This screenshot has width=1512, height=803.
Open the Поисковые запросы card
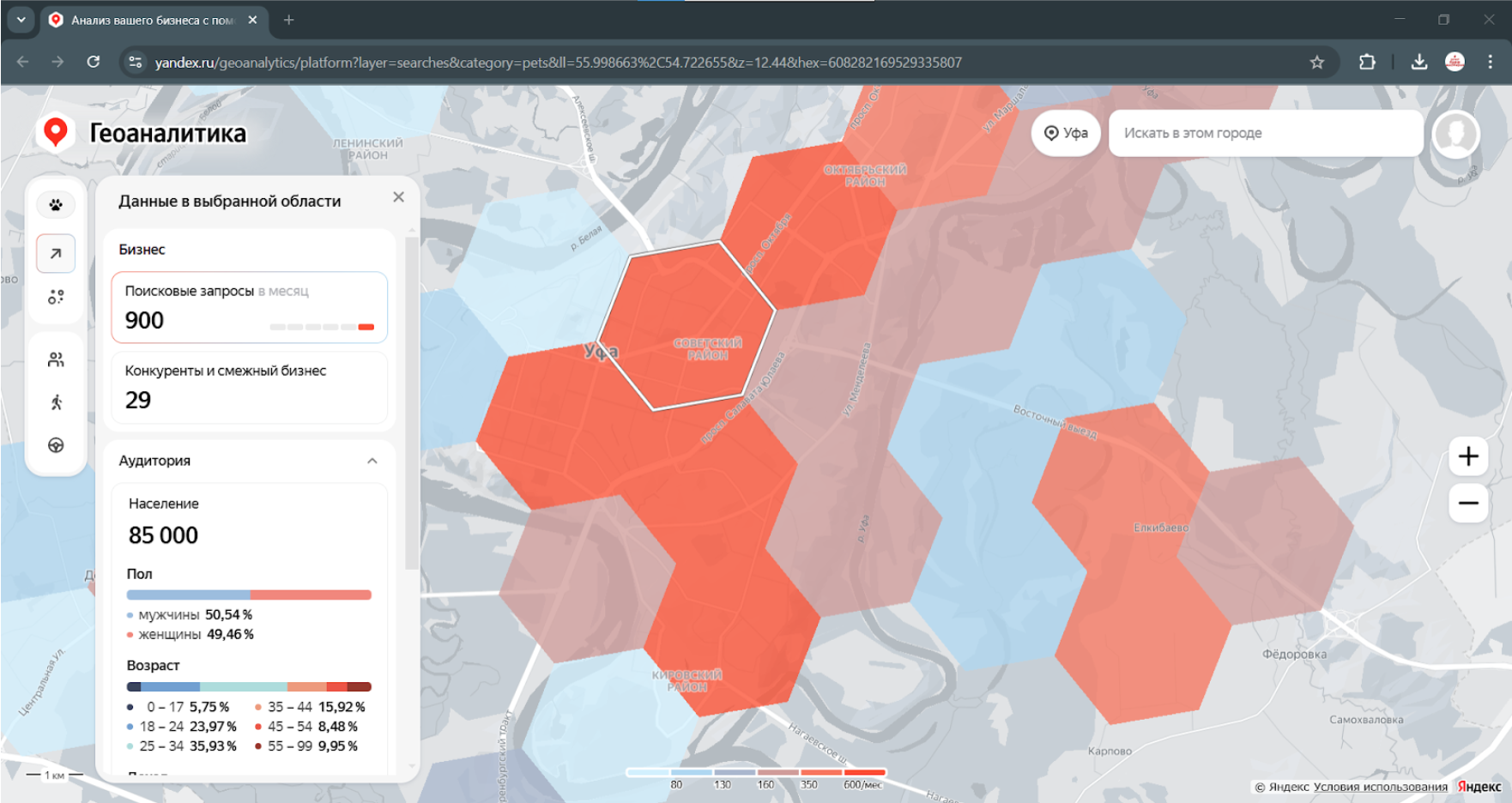(x=250, y=307)
